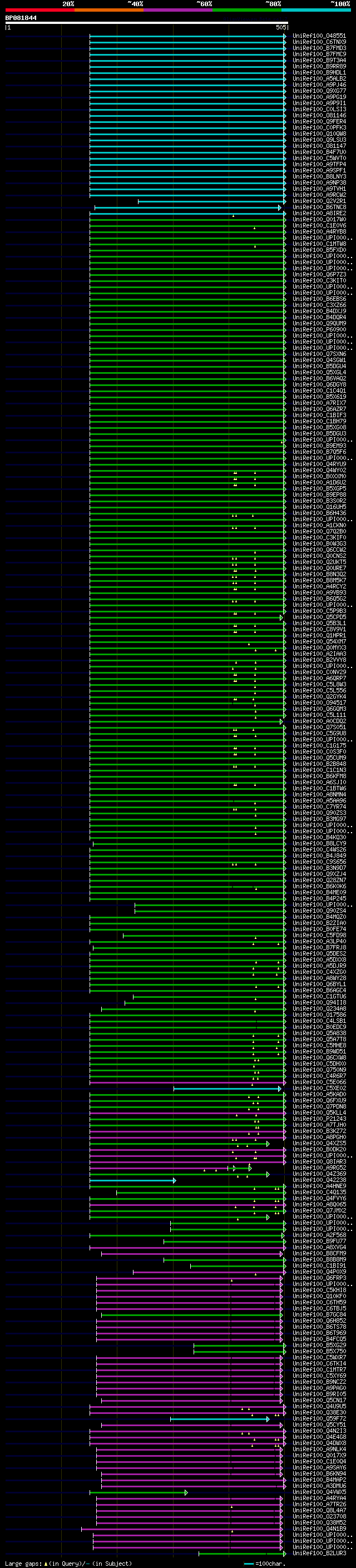The width and height of the screenshot is (356, 1568).
Task: Open hit UniRef100_A5ALB2
Action: (319, 78)
